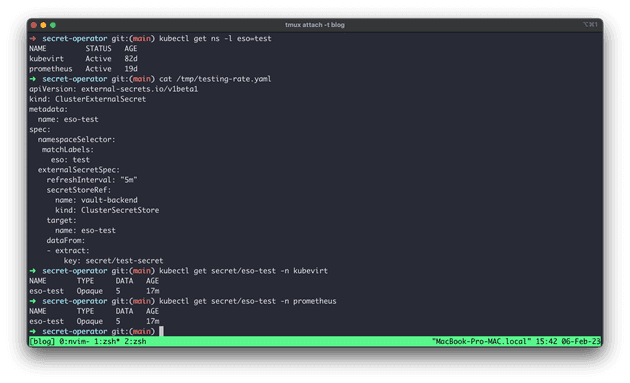Click the prometheus namespace row name
The width and height of the screenshot is (630, 383).
pos(51,69)
